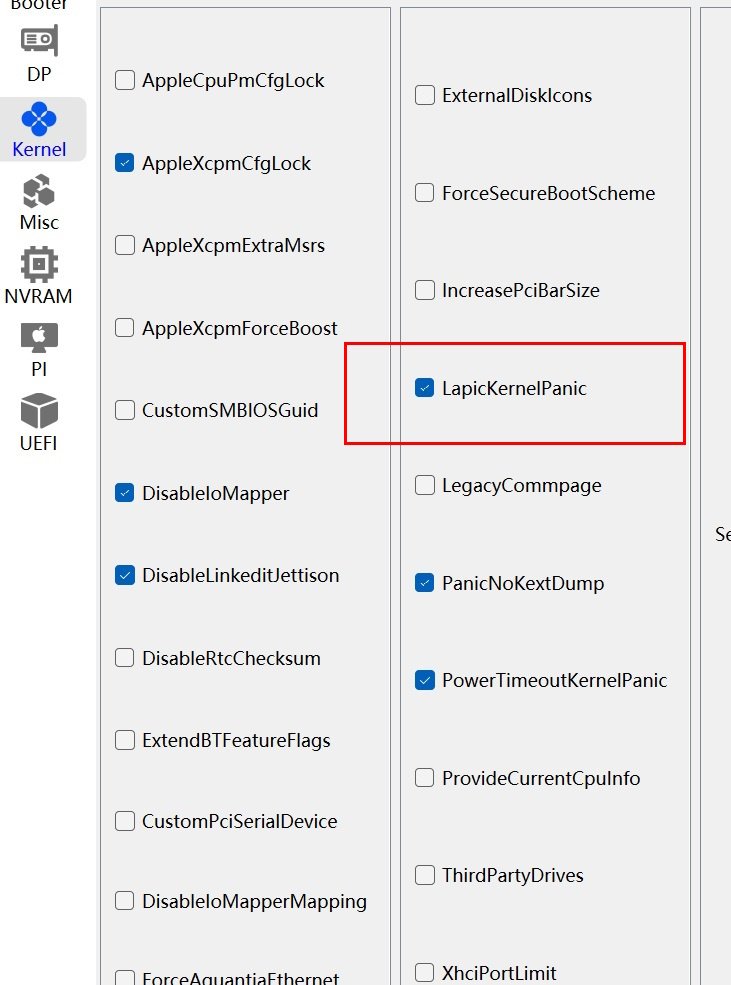
Task: Enable the IncreasePciBarSize checkbox
Action: 425,291
